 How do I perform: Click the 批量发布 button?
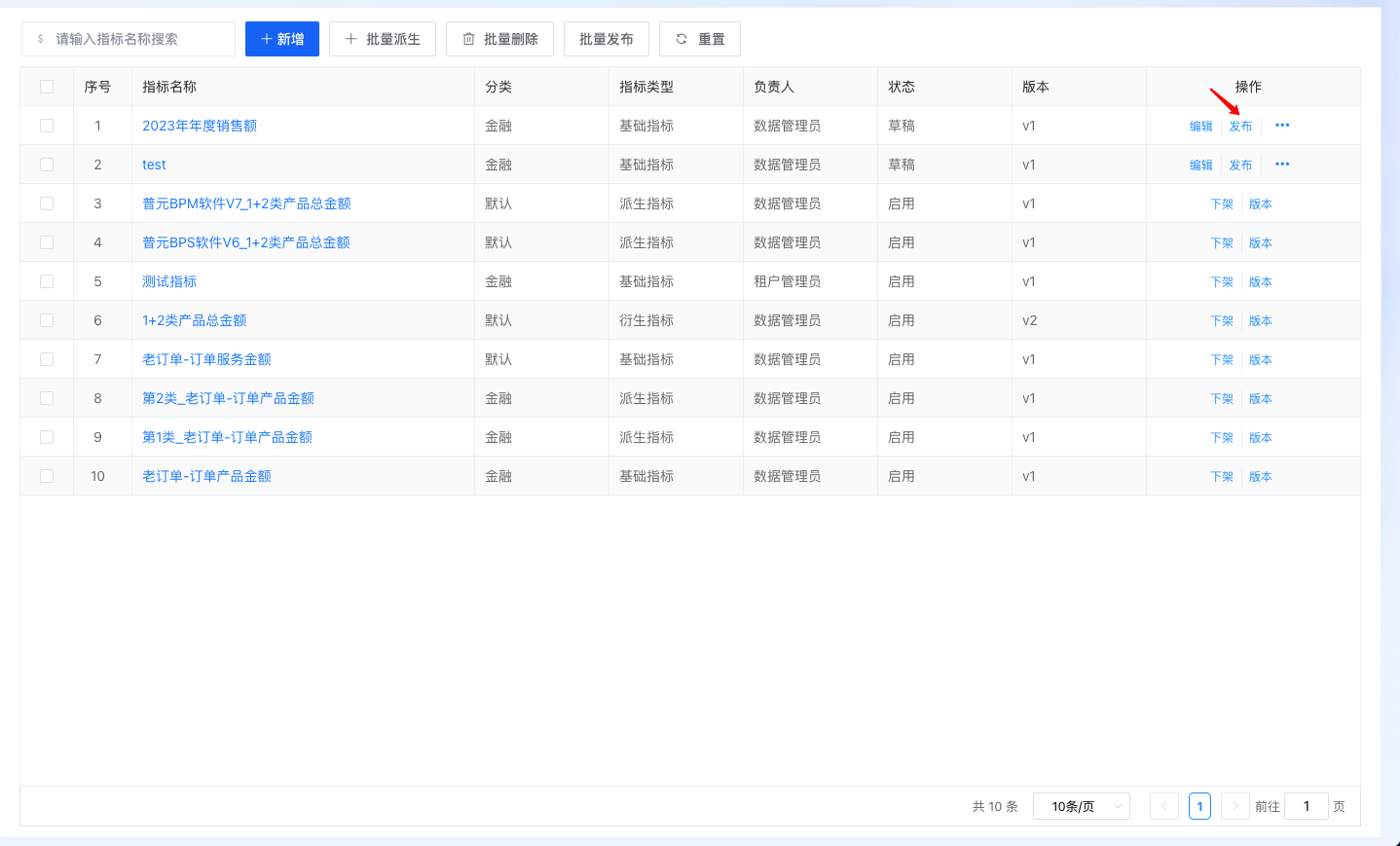606,39
